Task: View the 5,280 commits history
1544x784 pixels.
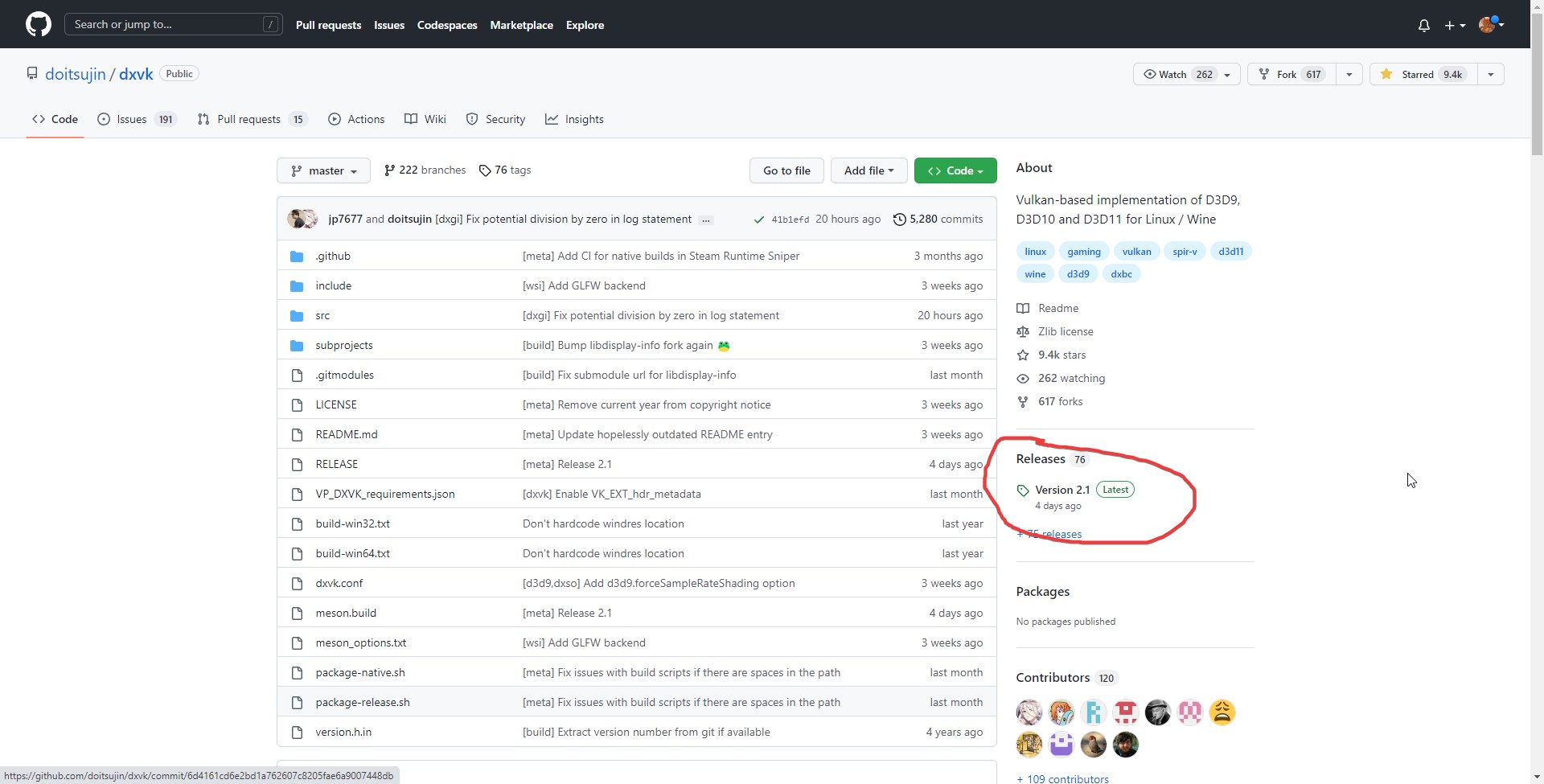Action: click(x=938, y=219)
